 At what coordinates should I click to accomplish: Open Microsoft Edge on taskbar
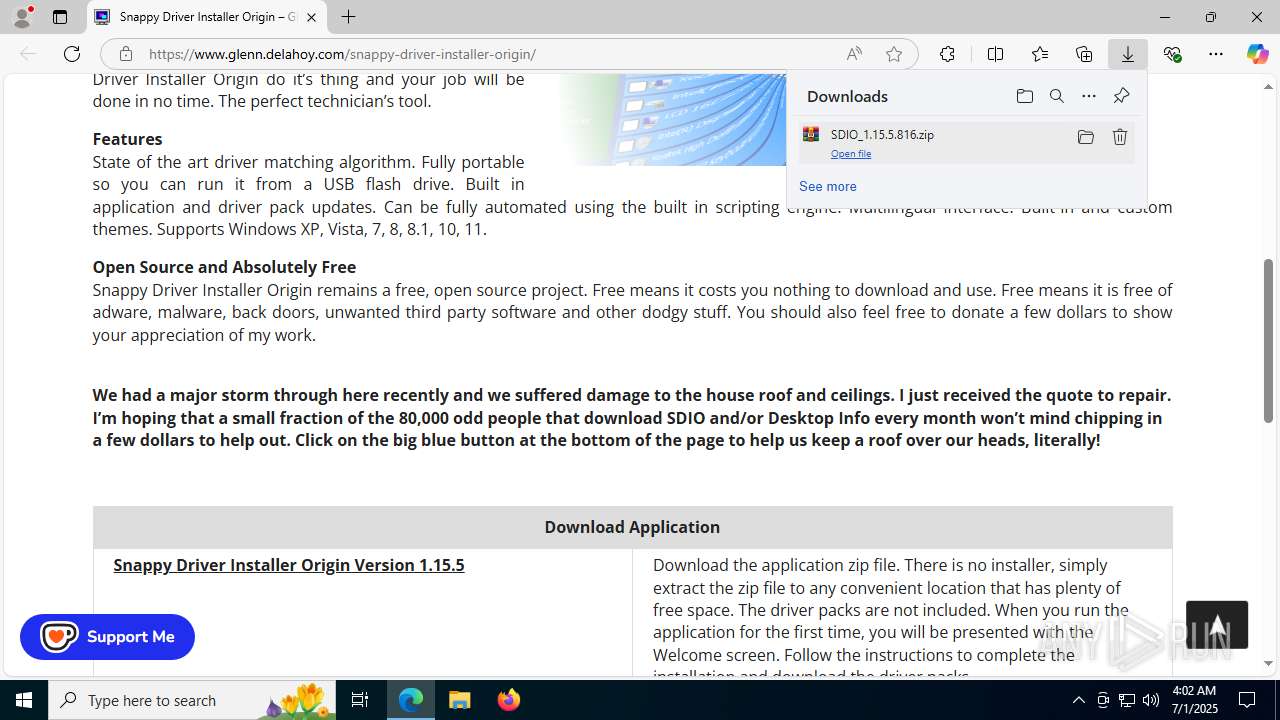pos(411,700)
